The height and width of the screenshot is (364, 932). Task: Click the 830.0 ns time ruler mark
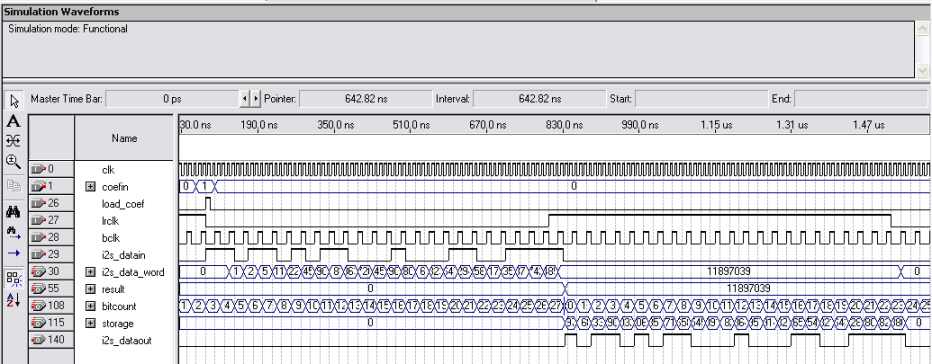tap(564, 125)
